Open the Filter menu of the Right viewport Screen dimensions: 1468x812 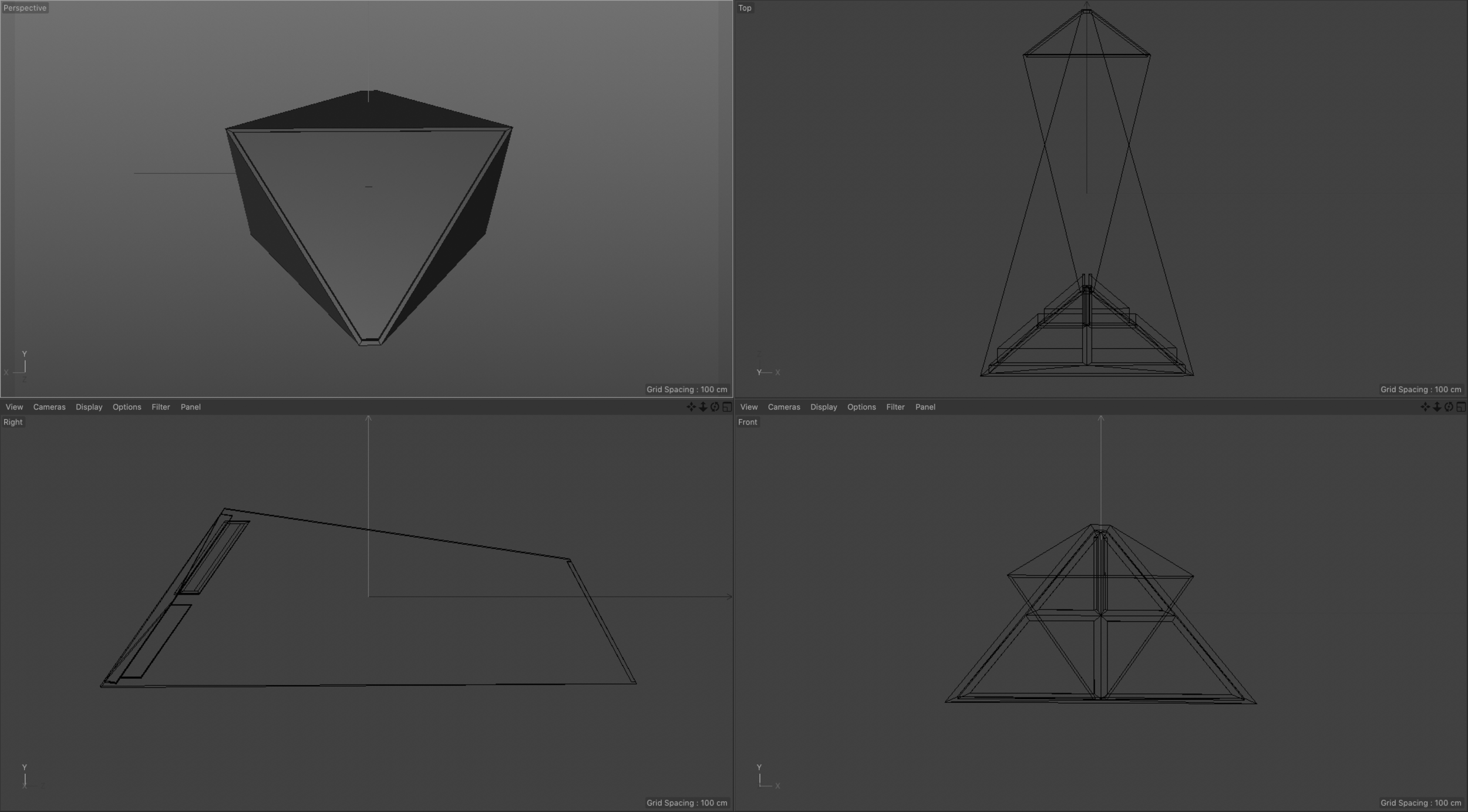(161, 407)
